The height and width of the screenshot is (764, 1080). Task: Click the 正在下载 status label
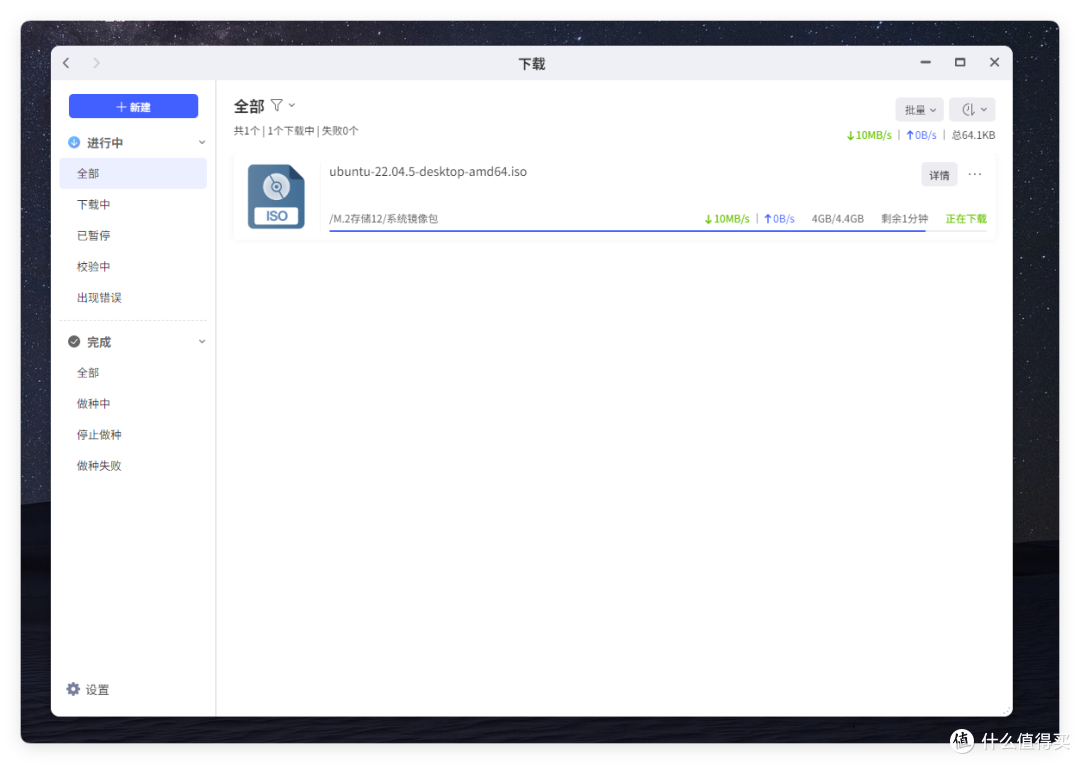pyautogui.click(x=965, y=218)
